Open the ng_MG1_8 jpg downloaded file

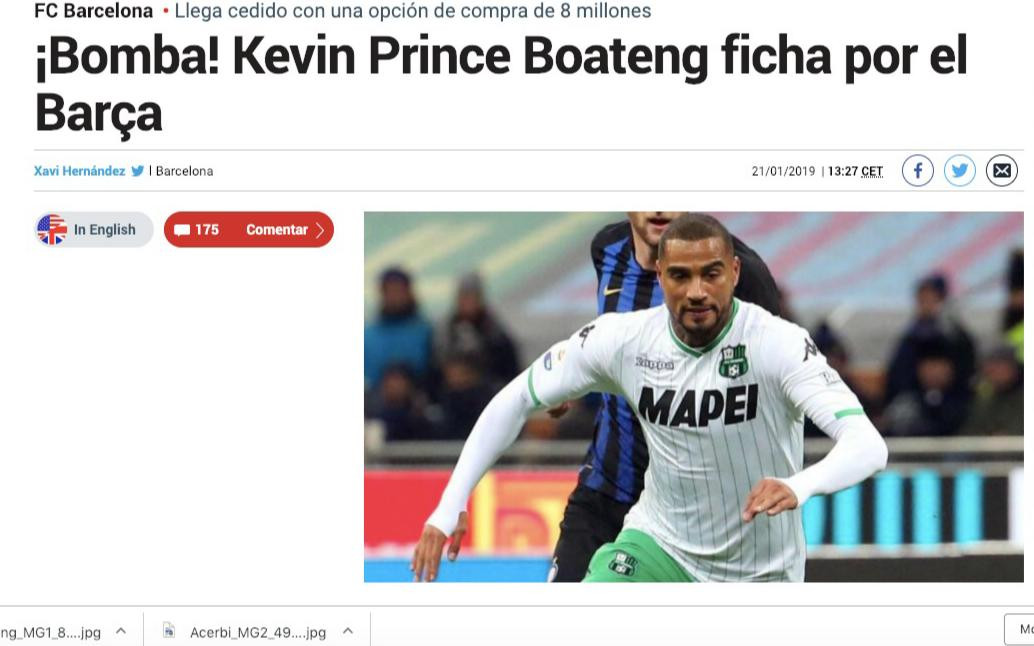pos(51,632)
